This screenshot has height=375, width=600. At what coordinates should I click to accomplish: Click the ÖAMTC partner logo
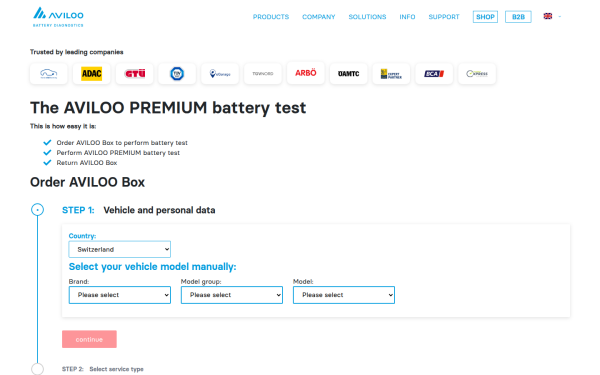tap(348, 73)
